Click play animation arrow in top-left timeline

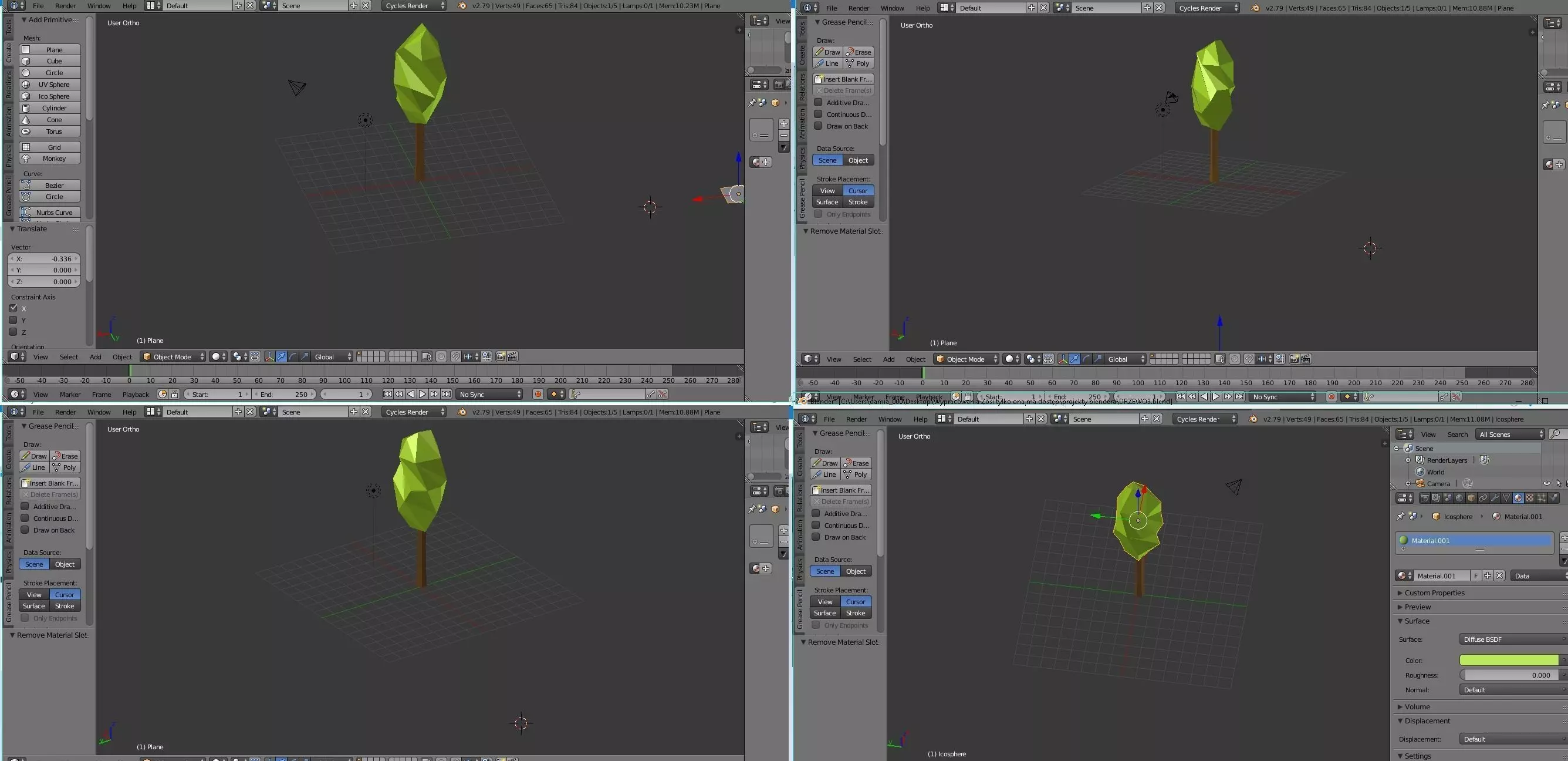tap(423, 395)
